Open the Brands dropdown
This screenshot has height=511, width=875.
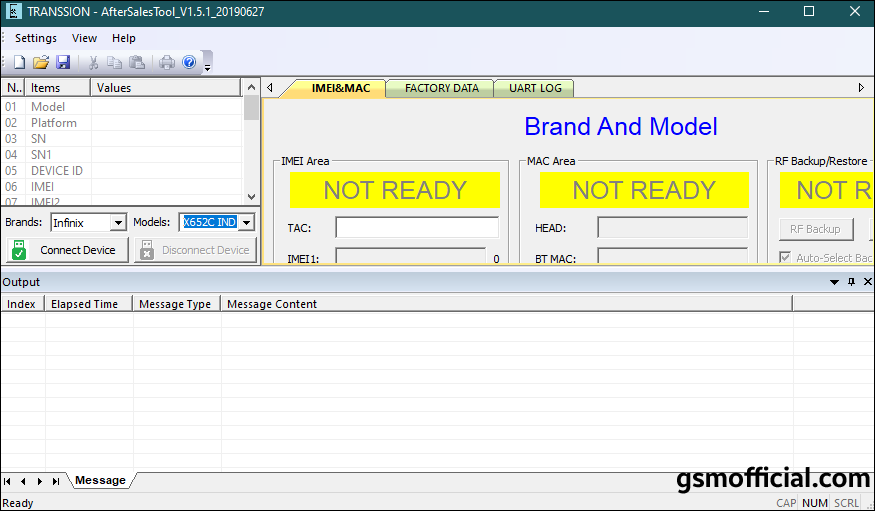[118, 222]
